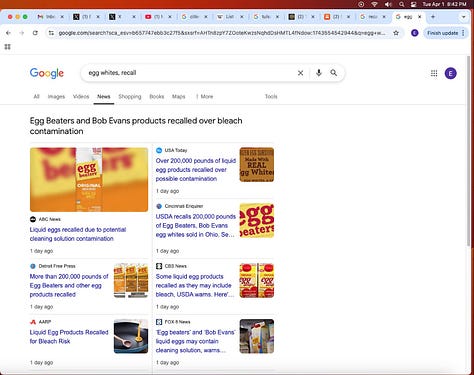Viewport: 474px width, 375px height.
Task: Open Cincinnati Enquirer USDA recalls article
Action: tap(196, 225)
